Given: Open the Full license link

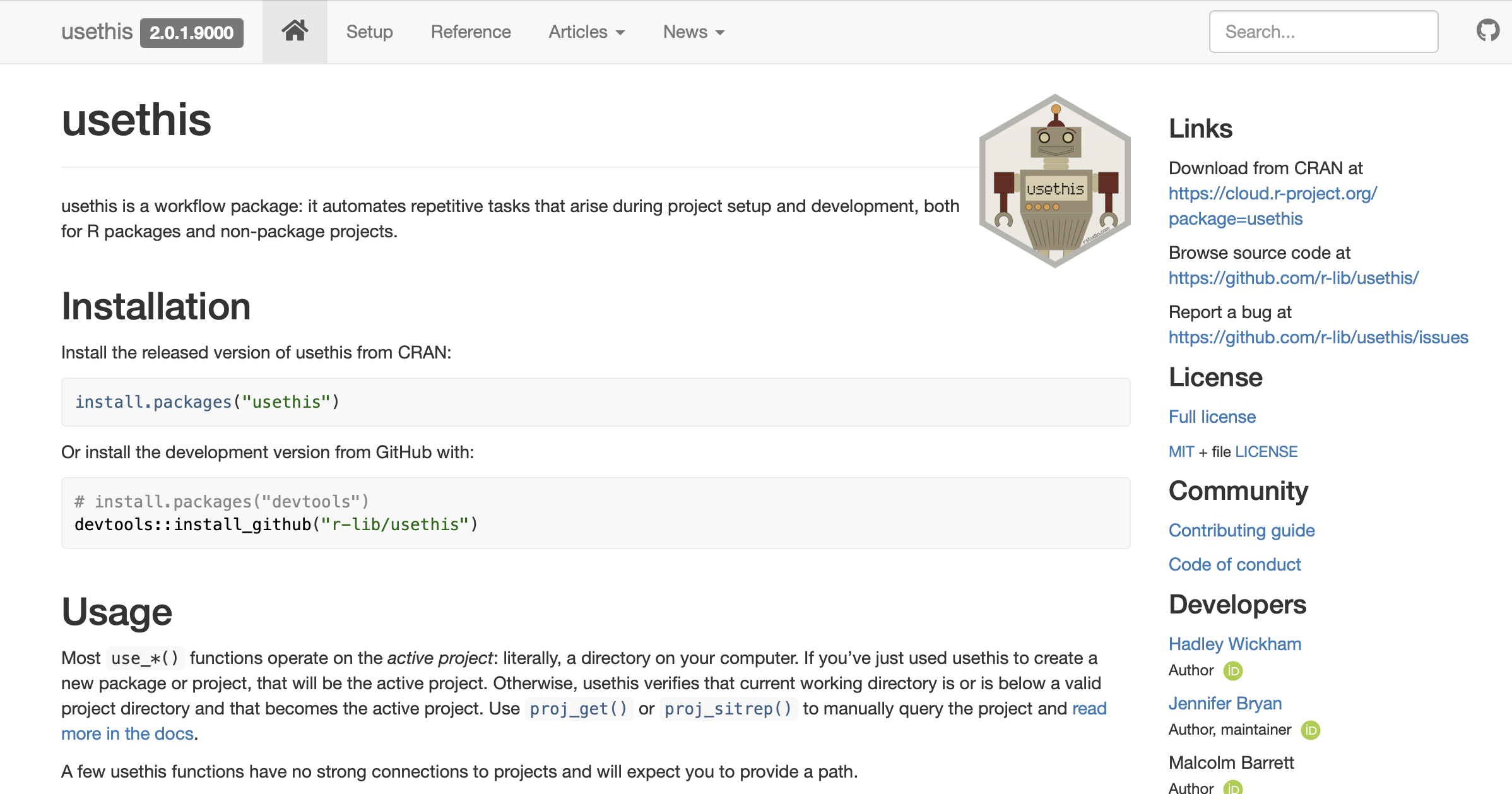Looking at the screenshot, I should 1212,417.
